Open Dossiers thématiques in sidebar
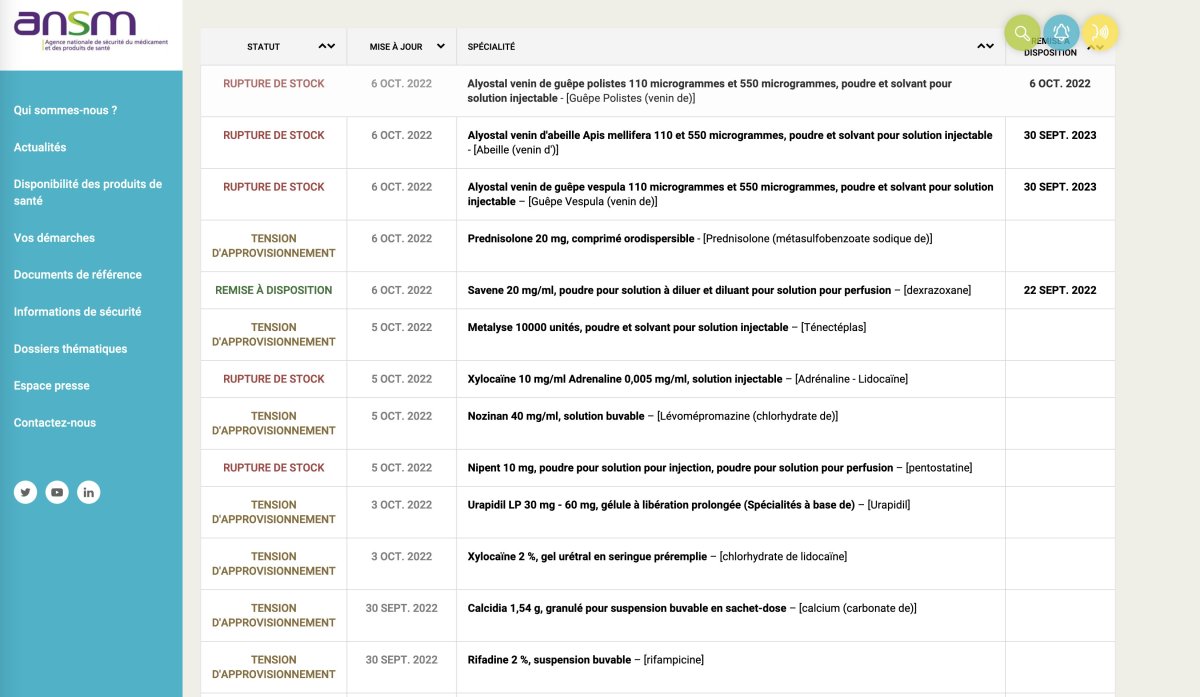1200x697 pixels. 70,349
